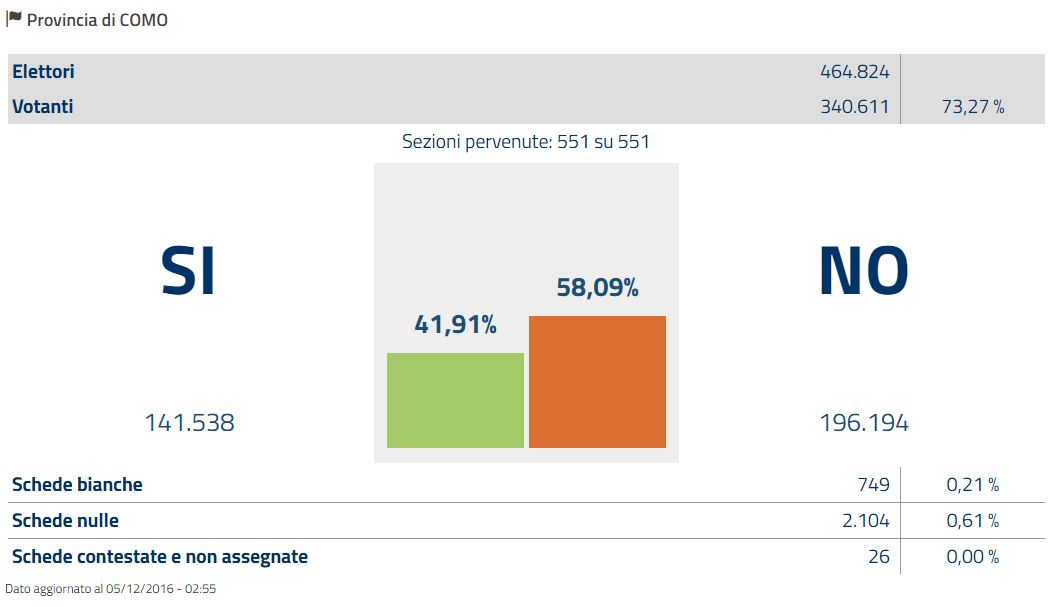The height and width of the screenshot is (607, 1054).
Task: Click the Dato aggiornato timestamp text
Action: point(111,589)
